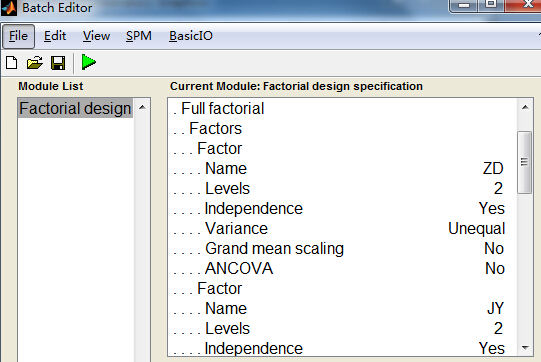The width and height of the screenshot is (541, 362).
Task: Run the batch with green play arrow
Action: click(89, 62)
